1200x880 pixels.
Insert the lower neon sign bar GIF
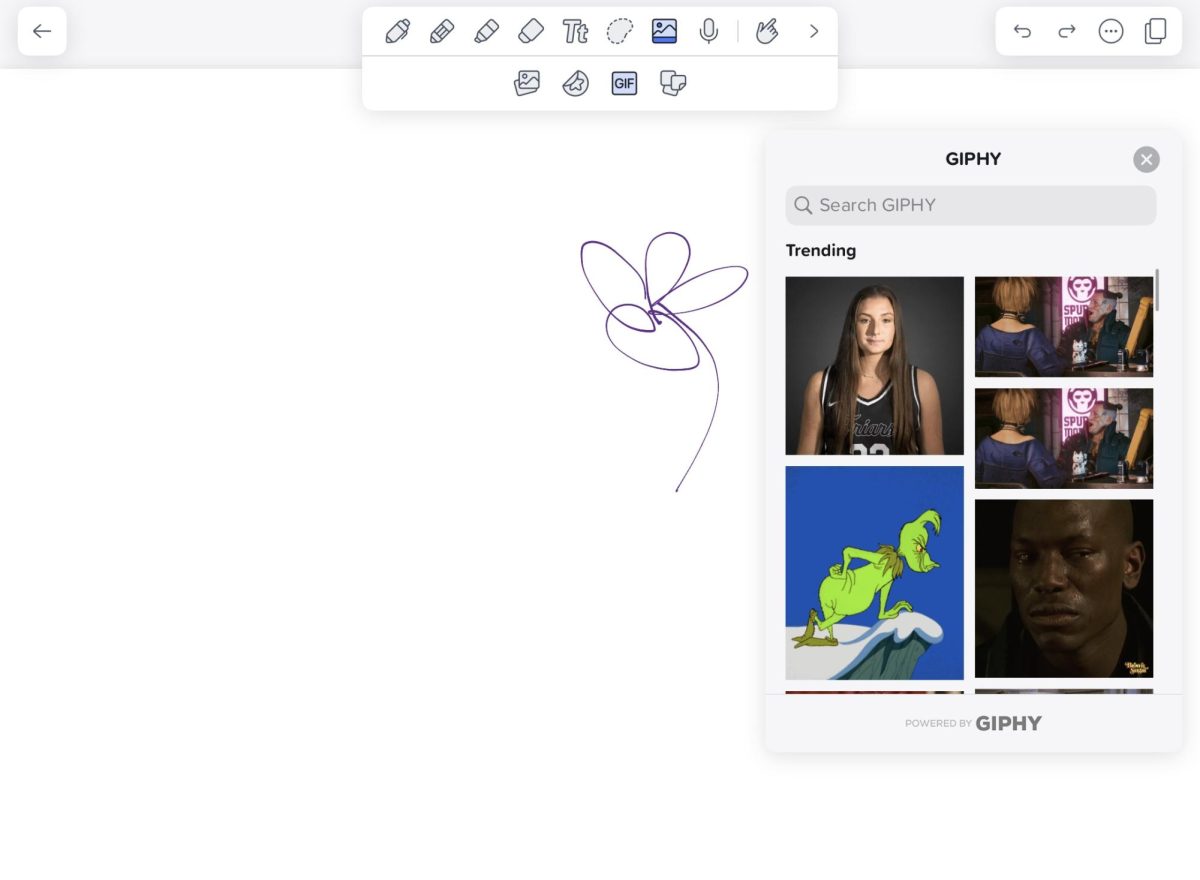1064,438
